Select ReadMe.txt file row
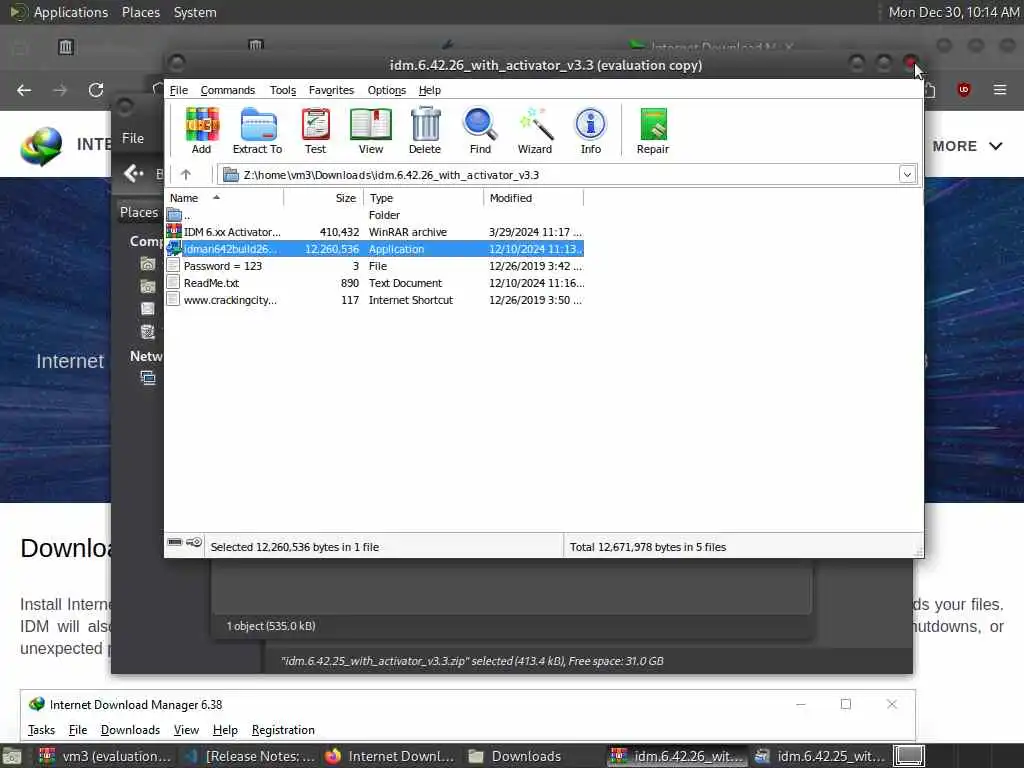Viewport: 1024px width, 768px height. [374, 283]
